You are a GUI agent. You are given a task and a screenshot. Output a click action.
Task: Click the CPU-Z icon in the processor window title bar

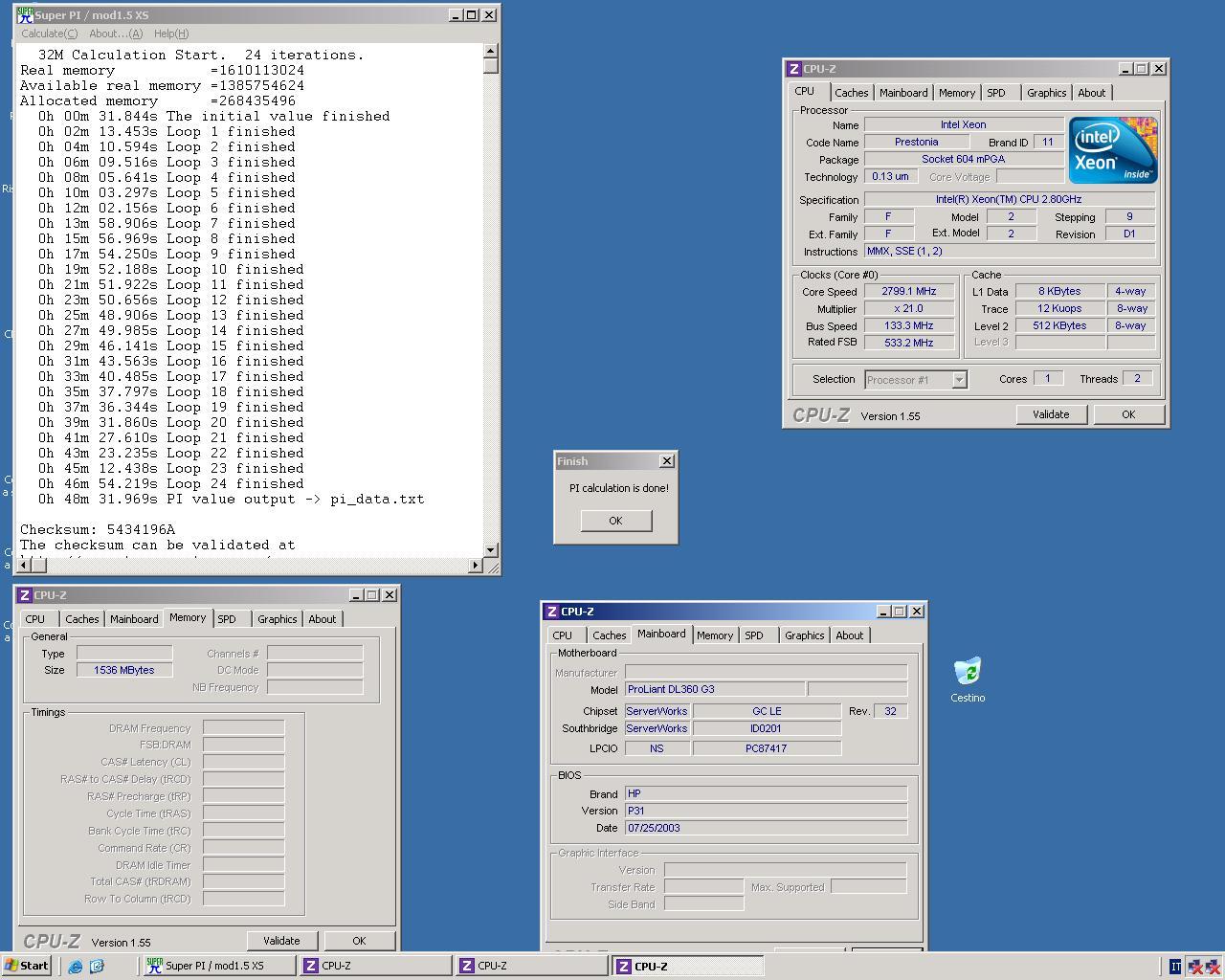(793, 69)
